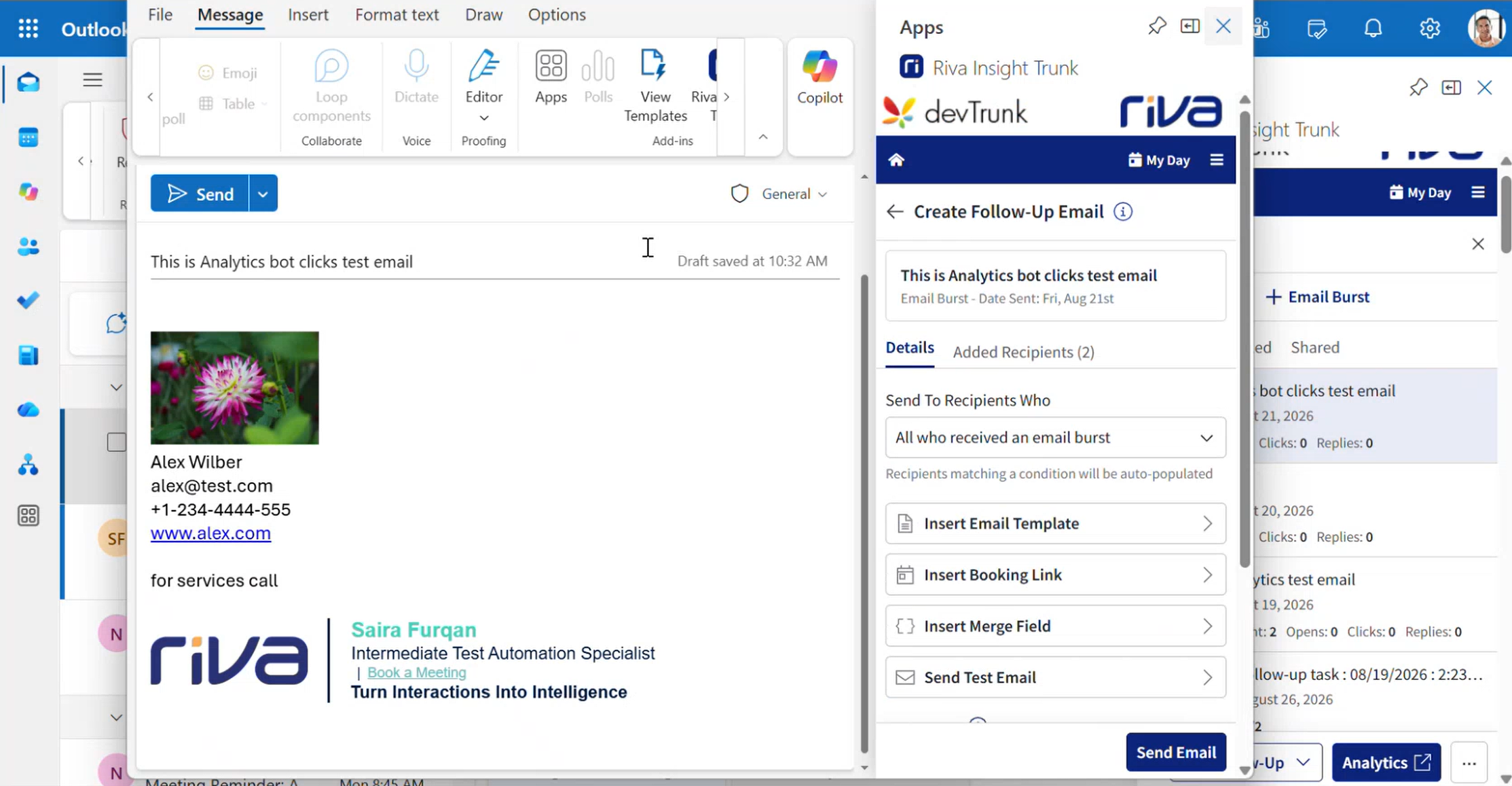Open the Shared tab in background pane
The width and height of the screenshot is (1512, 786).
1315,348
